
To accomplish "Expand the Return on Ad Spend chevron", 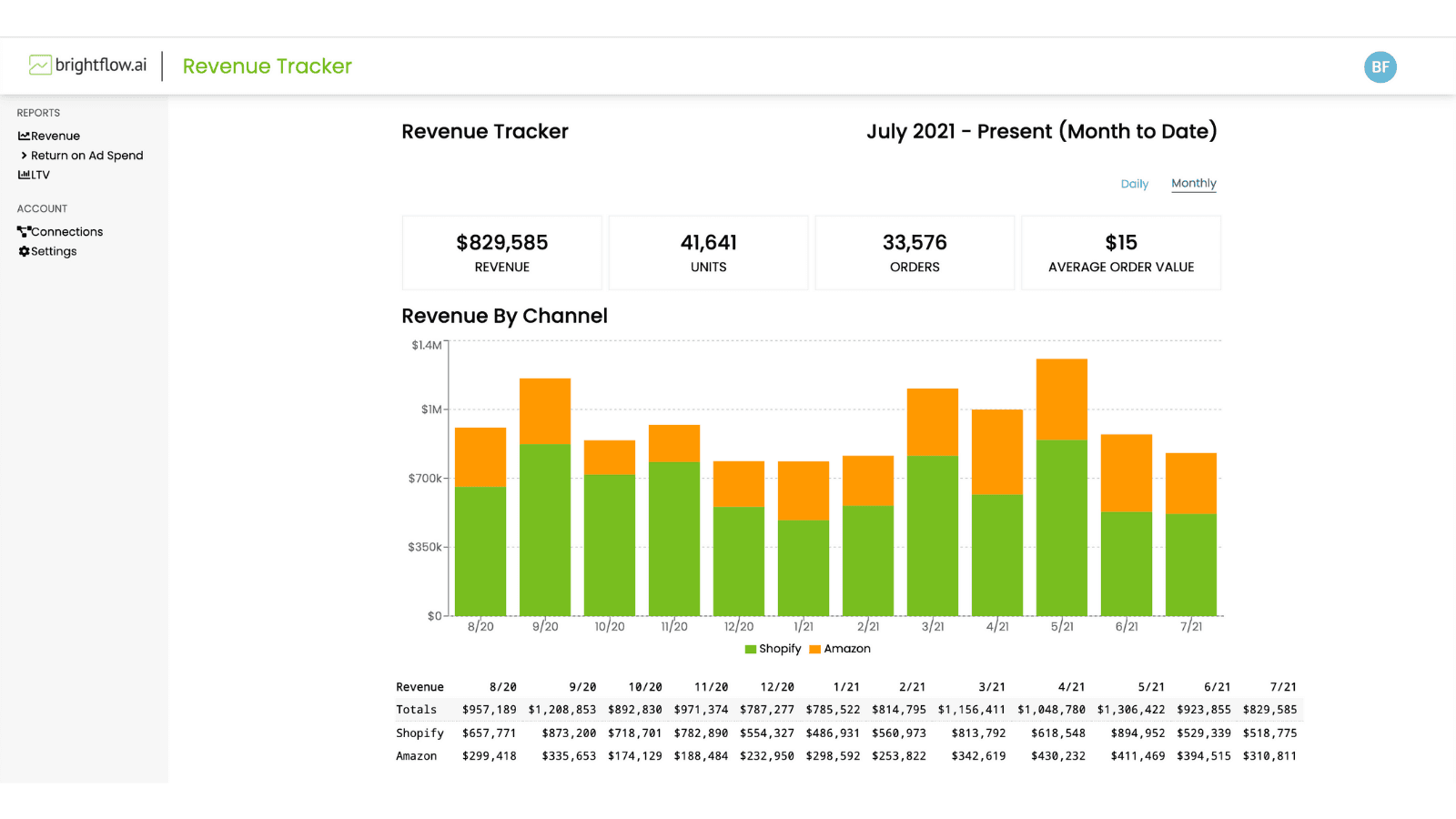I will click(24, 155).
